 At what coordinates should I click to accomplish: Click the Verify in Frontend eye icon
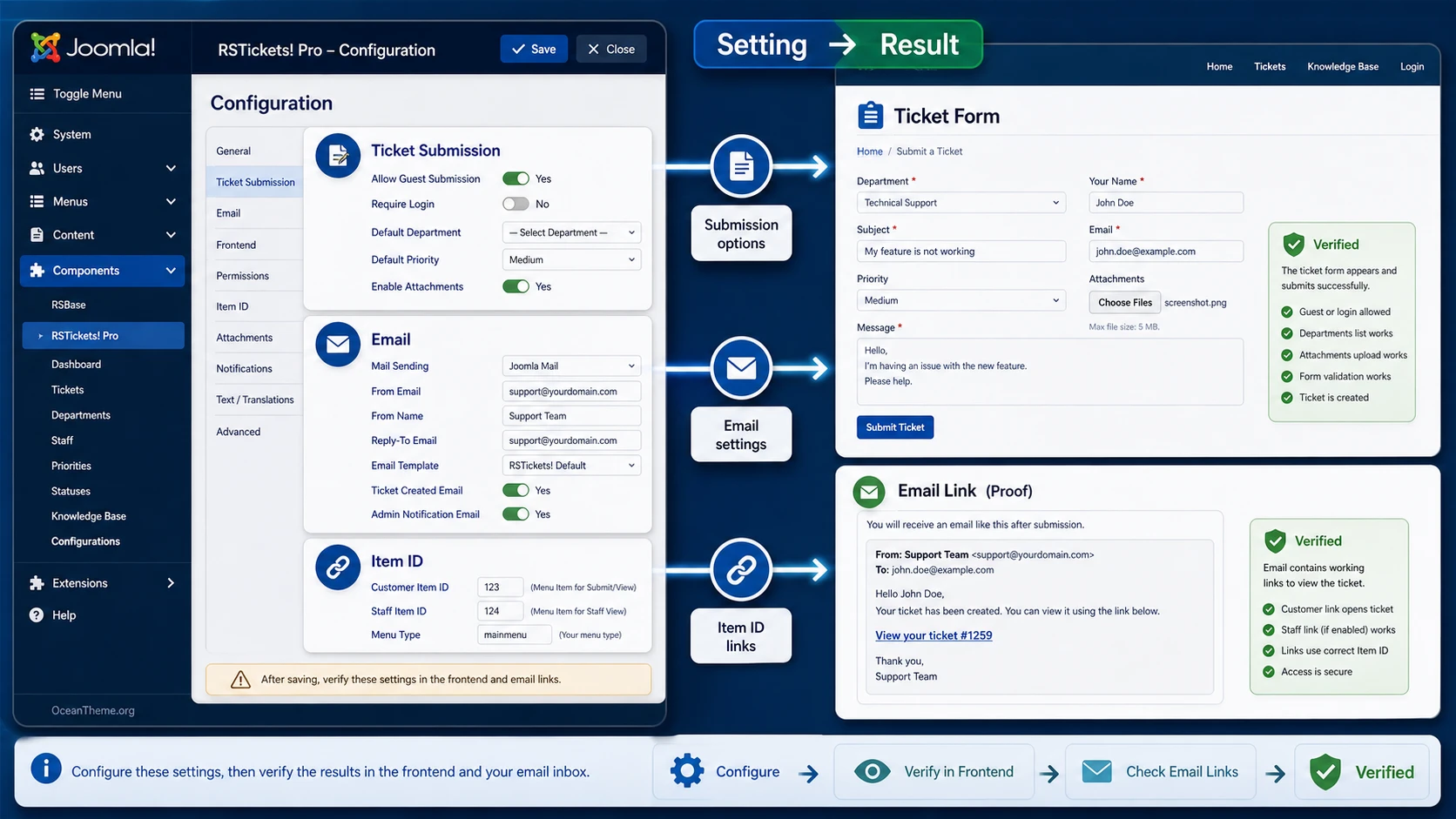tap(872, 771)
